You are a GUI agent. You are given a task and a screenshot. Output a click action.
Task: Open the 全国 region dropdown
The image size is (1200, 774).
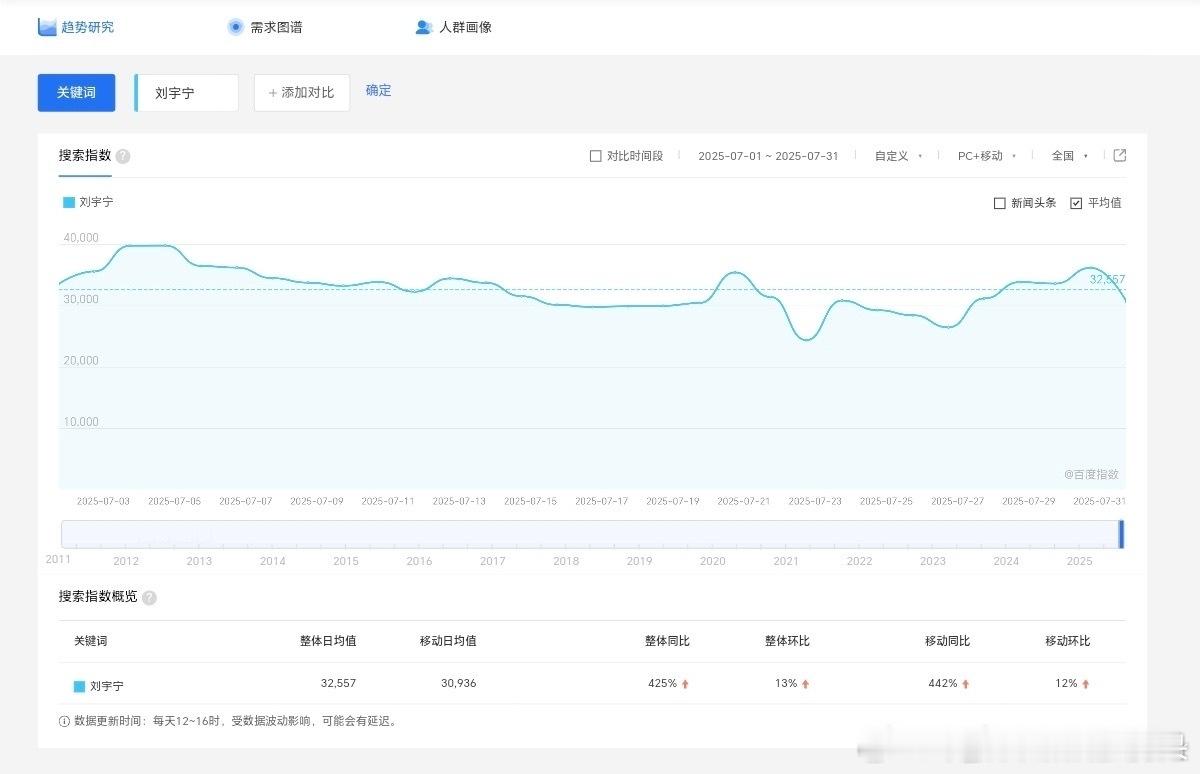(1069, 156)
